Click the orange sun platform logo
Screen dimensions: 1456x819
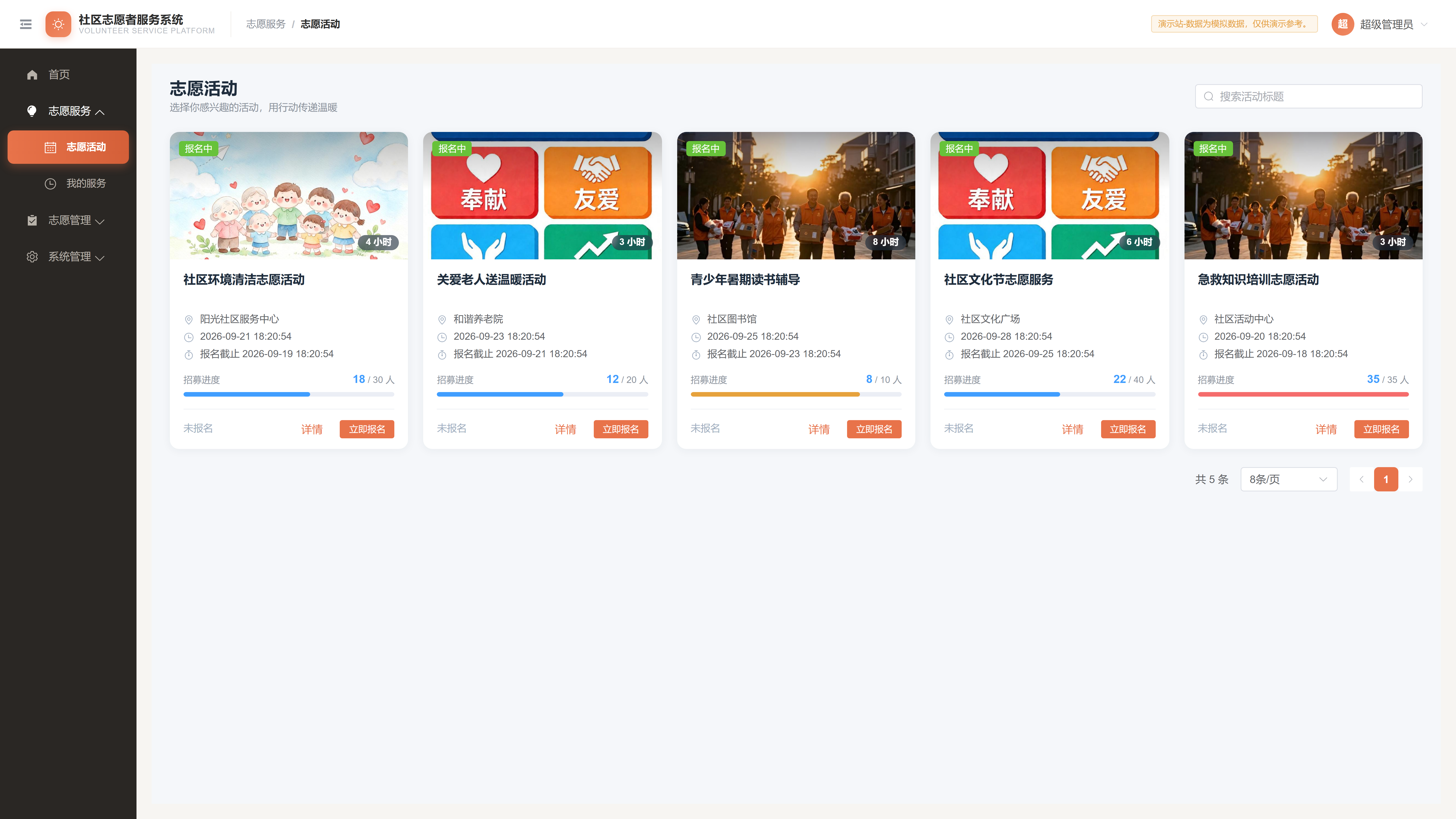58,24
